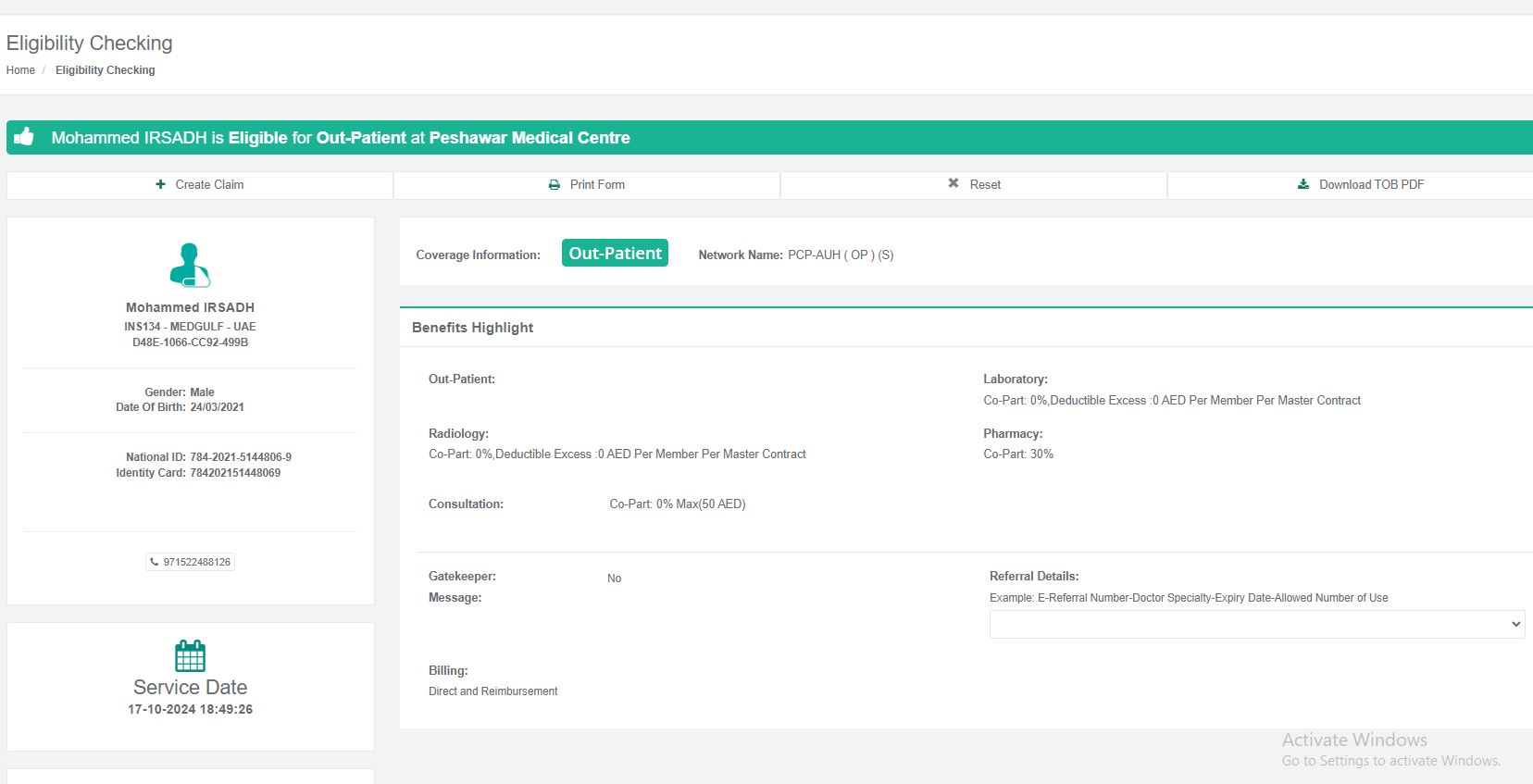
Task: Click Eligibility Checking breadcrumb item
Action: 105,70
